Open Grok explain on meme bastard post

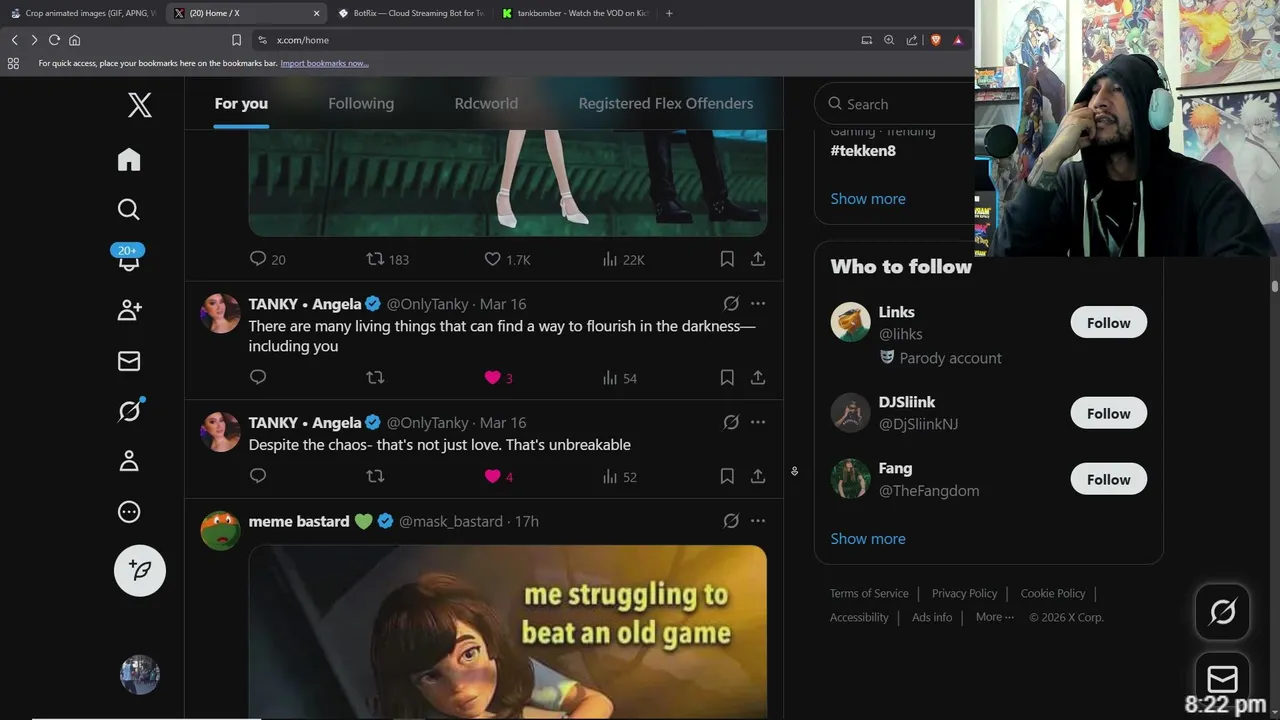click(x=731, y=521)
